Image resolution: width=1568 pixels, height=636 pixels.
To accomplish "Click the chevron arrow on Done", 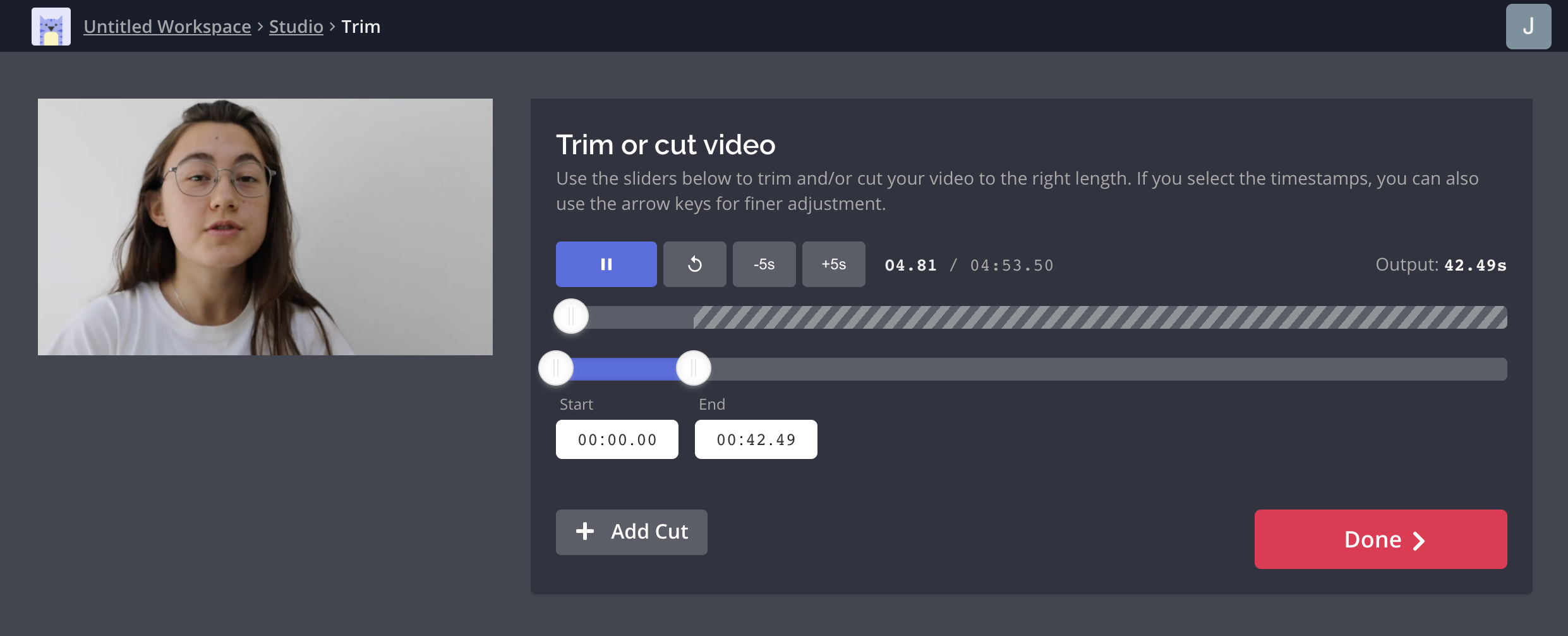I will 1419,541.
